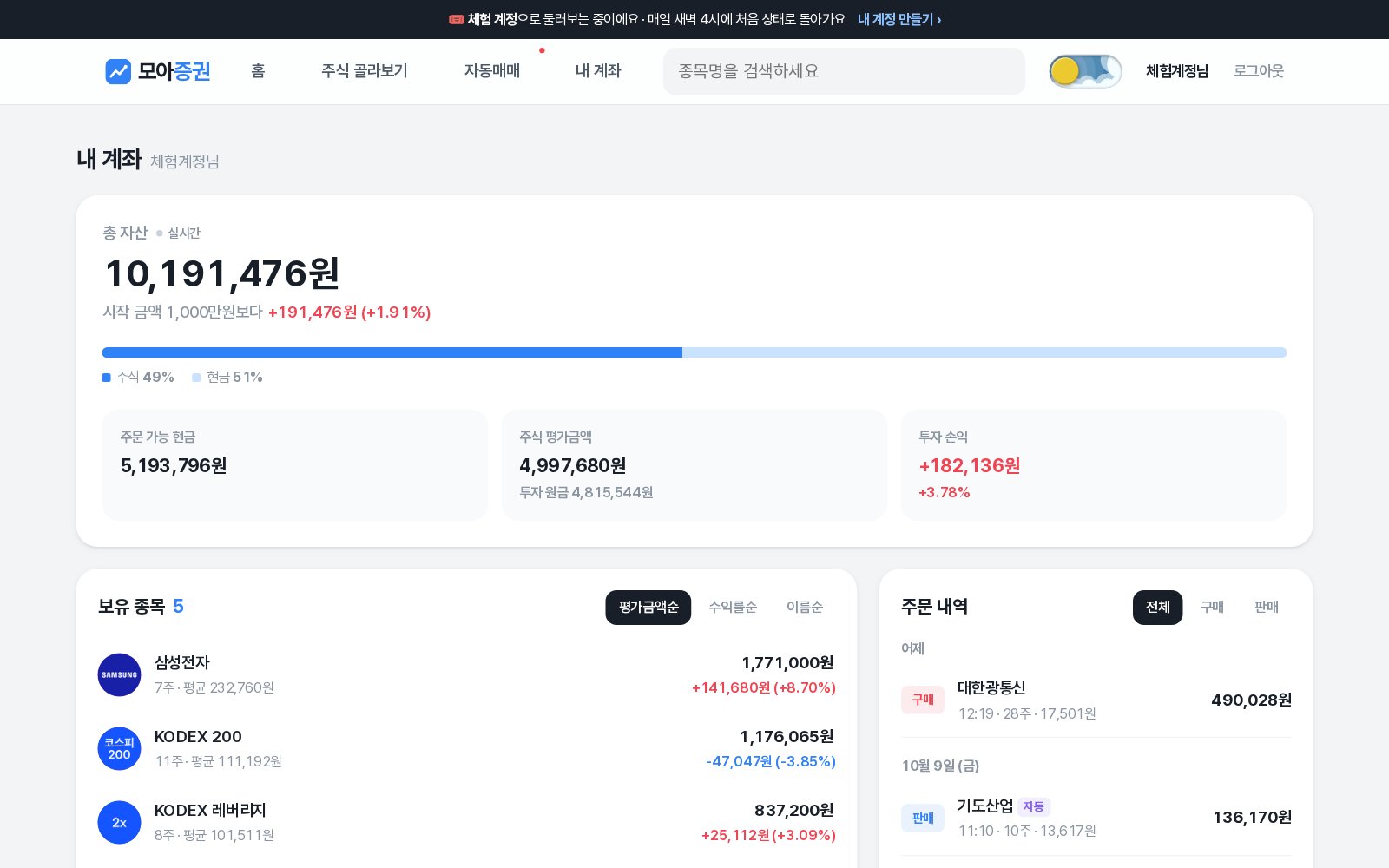1389x868 pixels.
Task: Go to 자동매매 page
Action: click(492, 71)
